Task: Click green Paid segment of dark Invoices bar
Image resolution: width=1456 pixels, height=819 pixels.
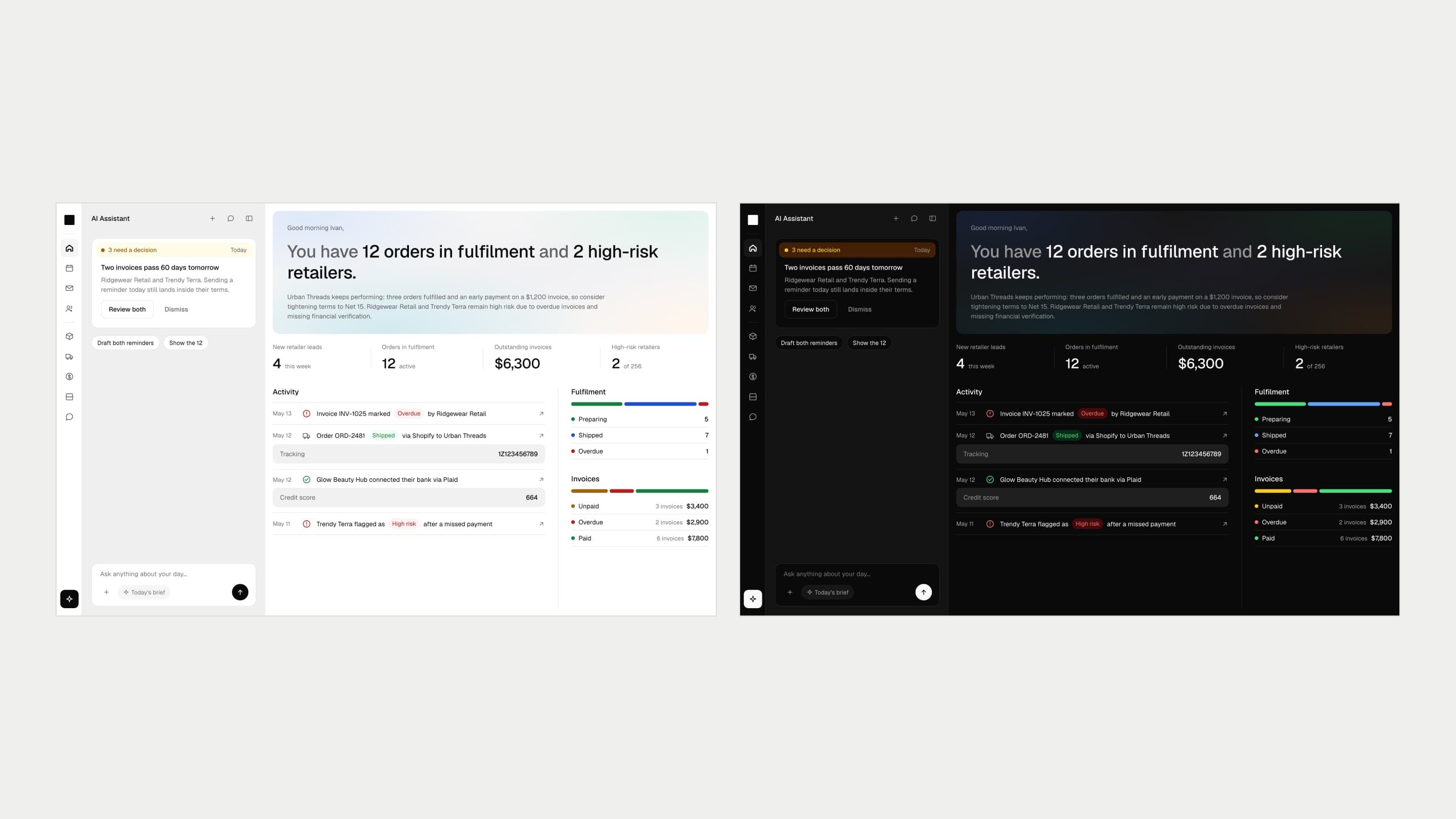Action: coord(1355,491)
